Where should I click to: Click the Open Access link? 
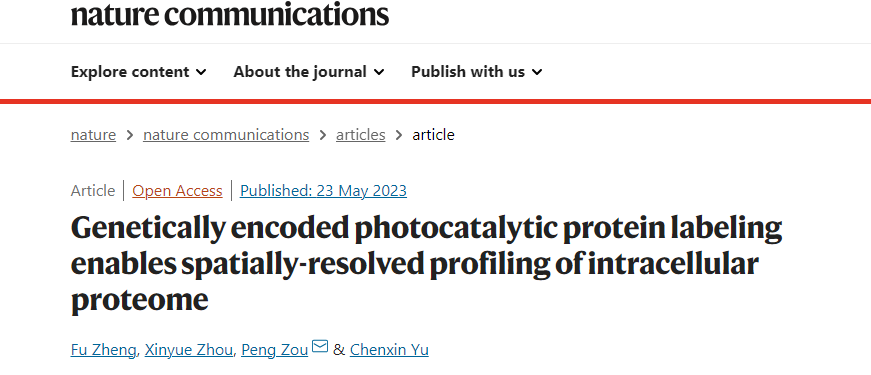pos(177,191)
